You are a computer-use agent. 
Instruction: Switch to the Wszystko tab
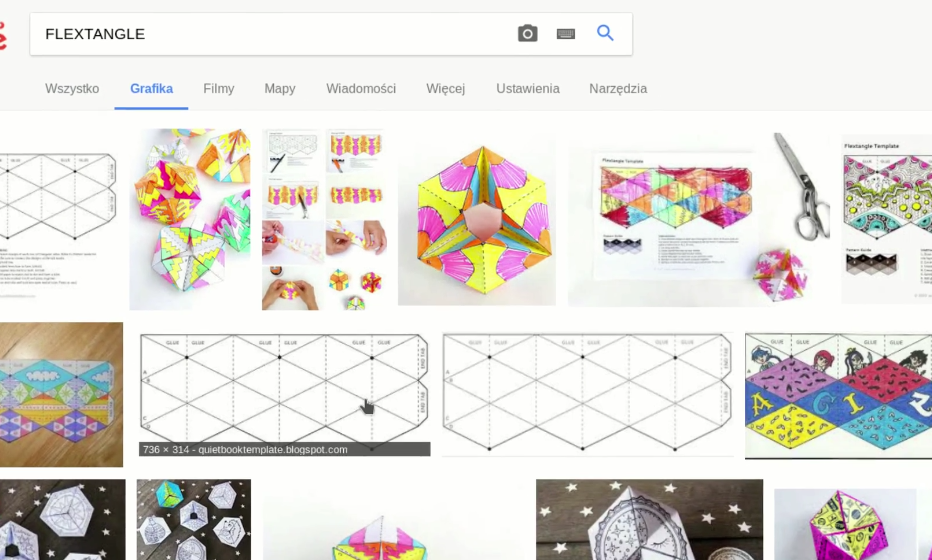click(72, 89)
